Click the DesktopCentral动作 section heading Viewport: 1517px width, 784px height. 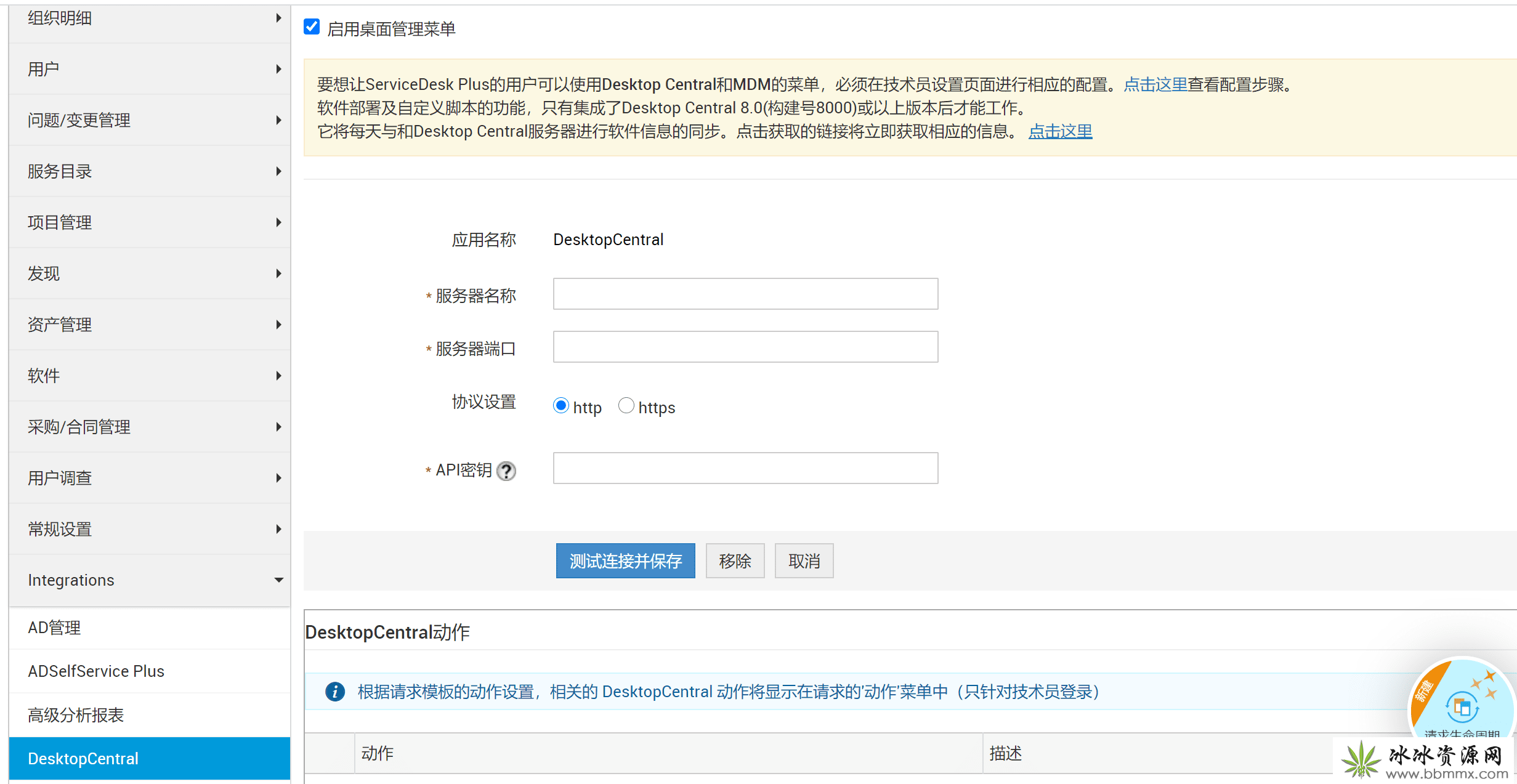(387, 632)
